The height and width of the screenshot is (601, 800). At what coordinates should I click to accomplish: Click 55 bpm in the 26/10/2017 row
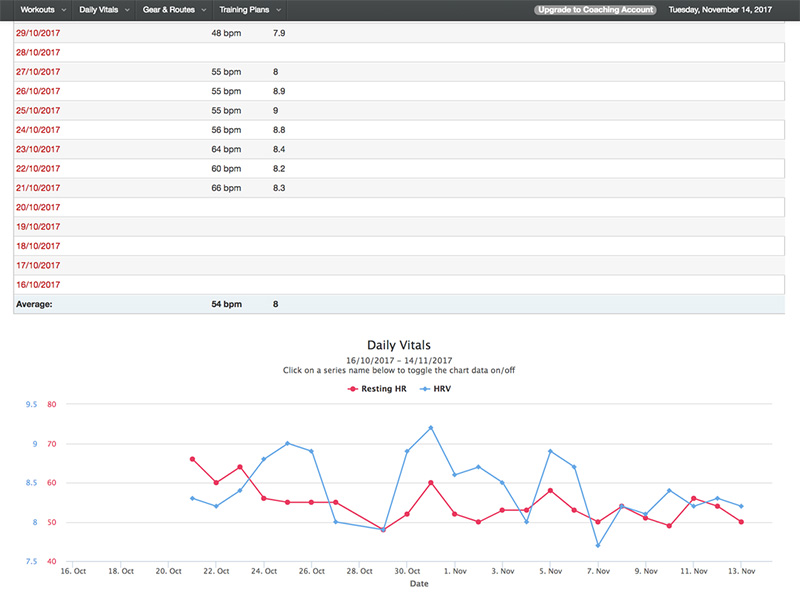pos(226,91)
